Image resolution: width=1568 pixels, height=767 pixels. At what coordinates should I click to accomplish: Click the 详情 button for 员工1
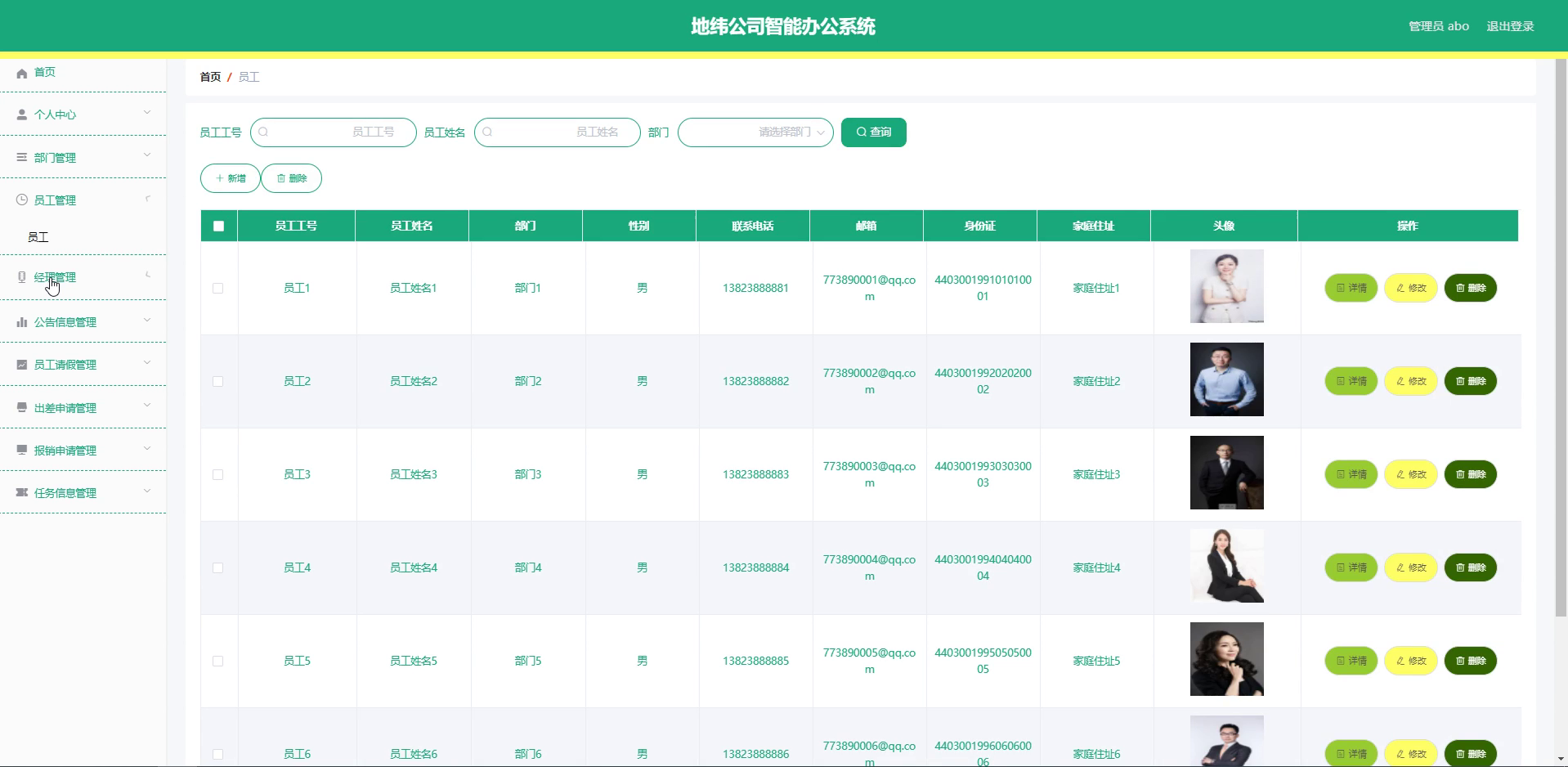tap(1351, 288)
